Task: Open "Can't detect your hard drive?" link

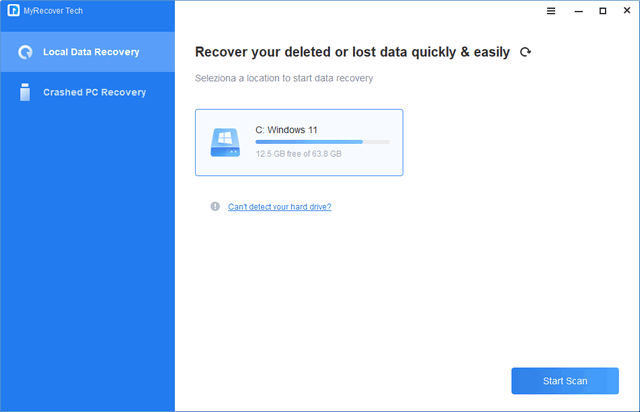Action: tap(279, 207)
